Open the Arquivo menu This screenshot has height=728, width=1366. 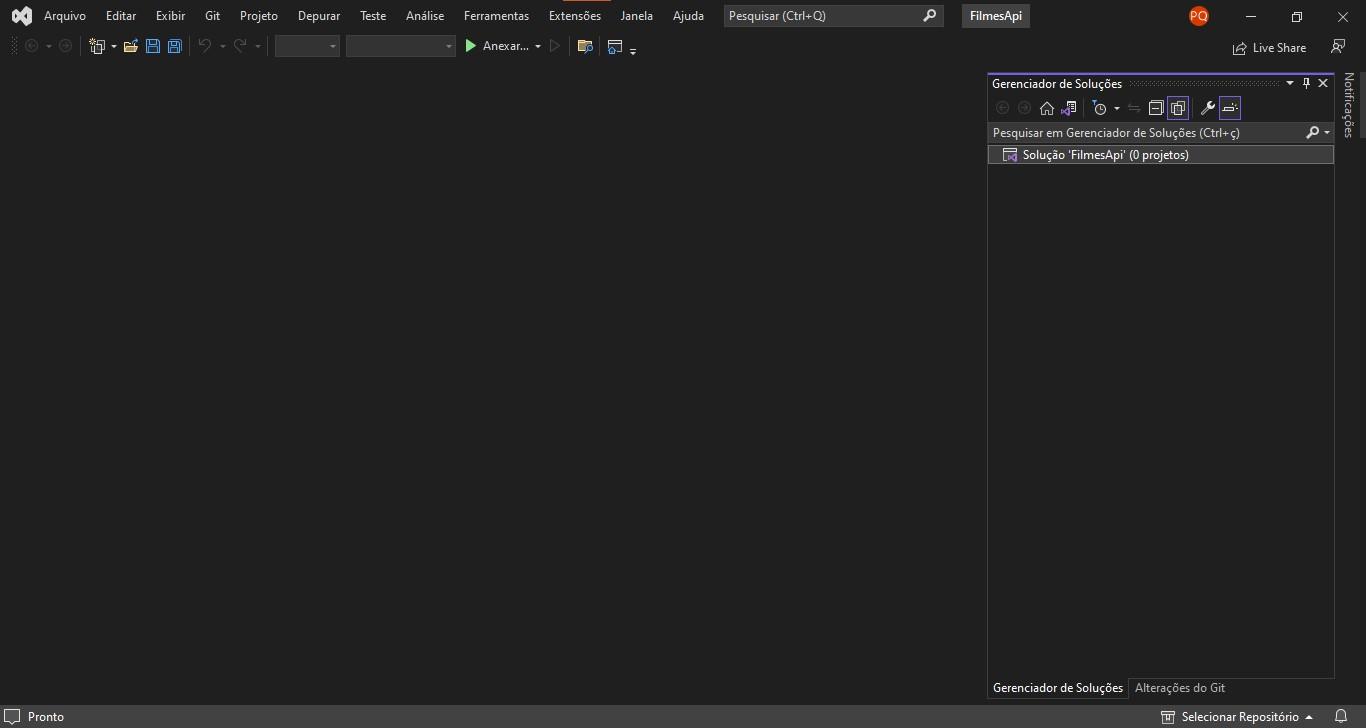[x=65, y=16]
